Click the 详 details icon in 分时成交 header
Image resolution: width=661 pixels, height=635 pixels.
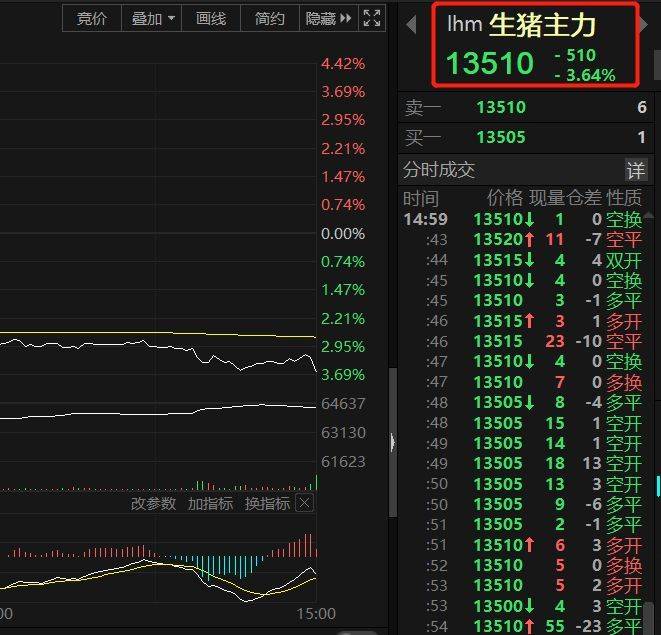point(636,170)
